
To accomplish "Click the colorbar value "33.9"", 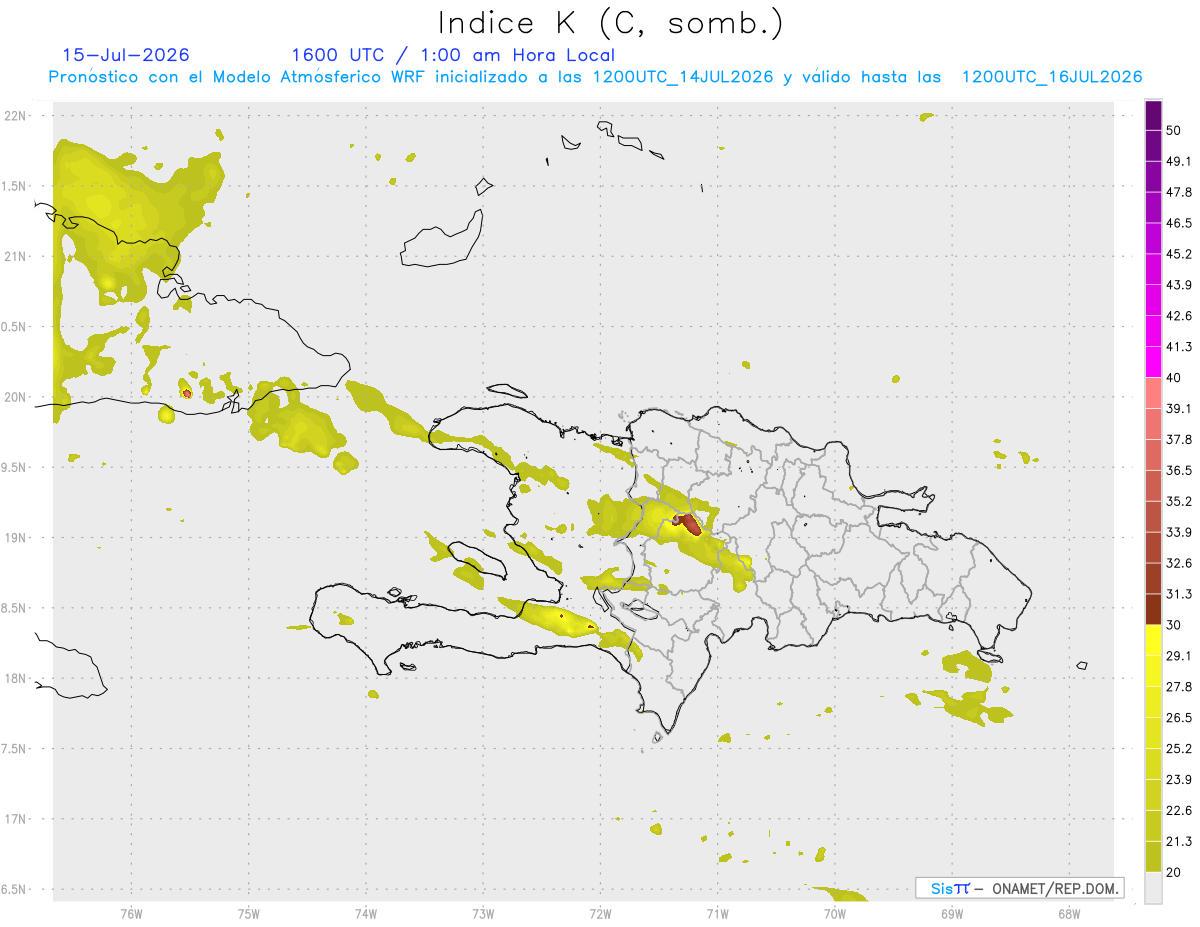I will click(x=1179, y=532).
